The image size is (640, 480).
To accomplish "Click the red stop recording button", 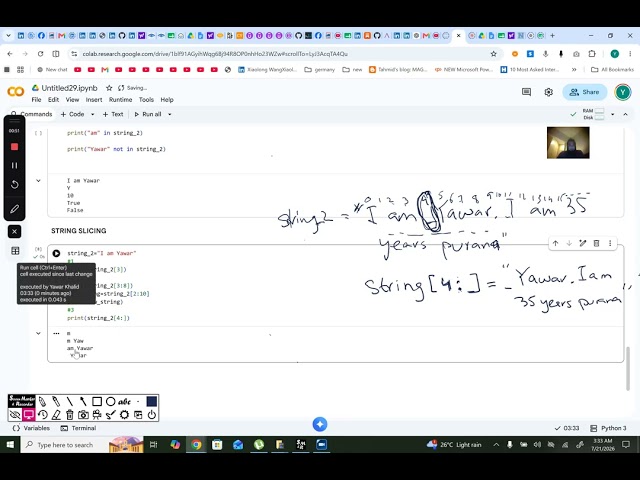I will point(14,147).
